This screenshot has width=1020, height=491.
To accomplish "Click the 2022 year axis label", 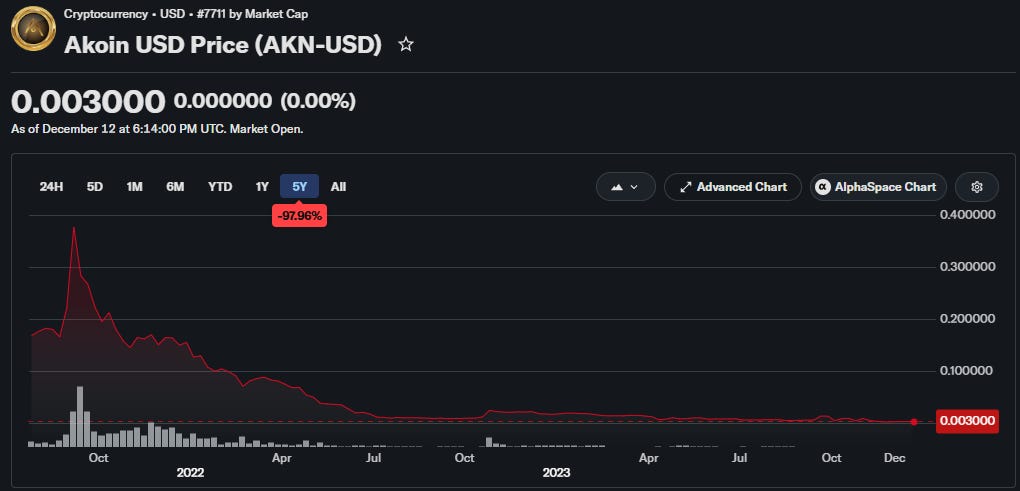I will pos(191,473).
